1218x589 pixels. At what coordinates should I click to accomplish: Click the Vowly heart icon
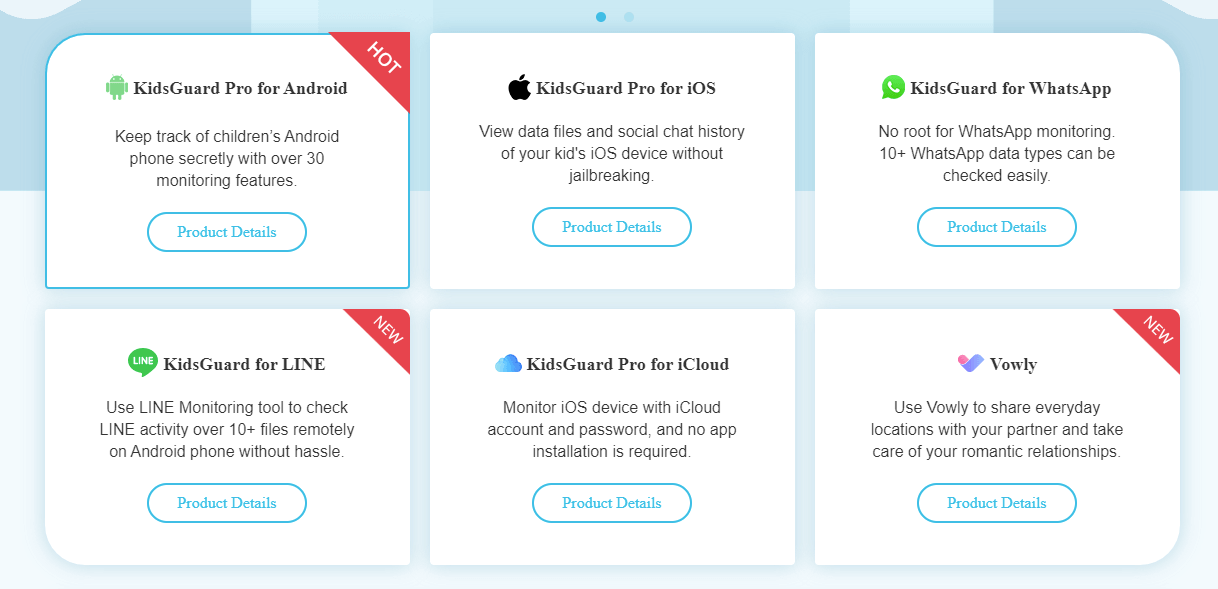point(970,363)
